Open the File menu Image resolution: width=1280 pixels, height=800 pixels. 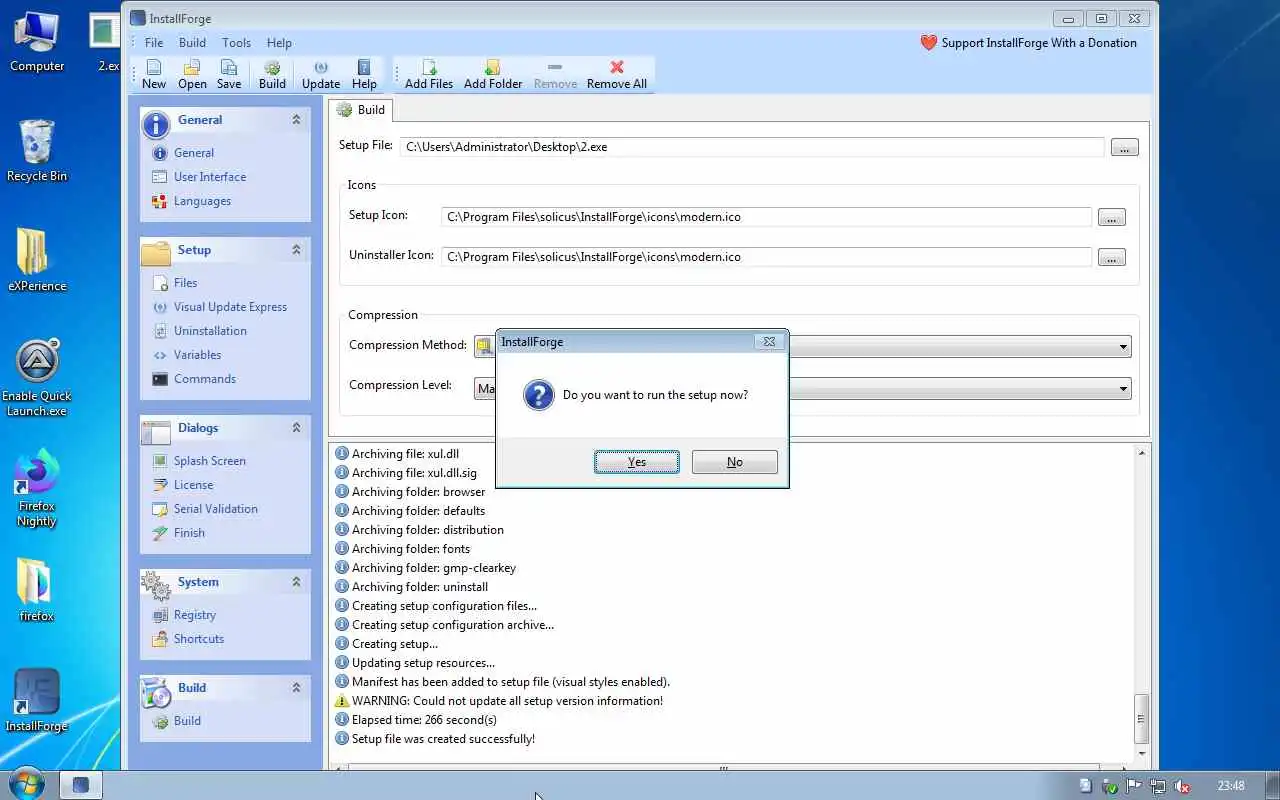154,43
